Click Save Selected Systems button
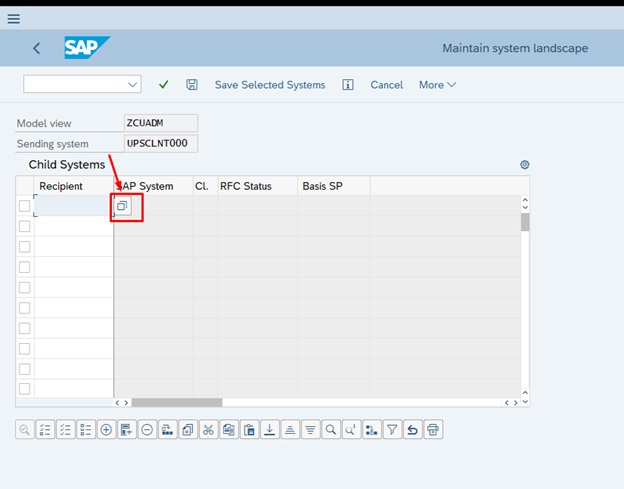Viewport: 624px width, 489px height. click(x=270, y=85)
